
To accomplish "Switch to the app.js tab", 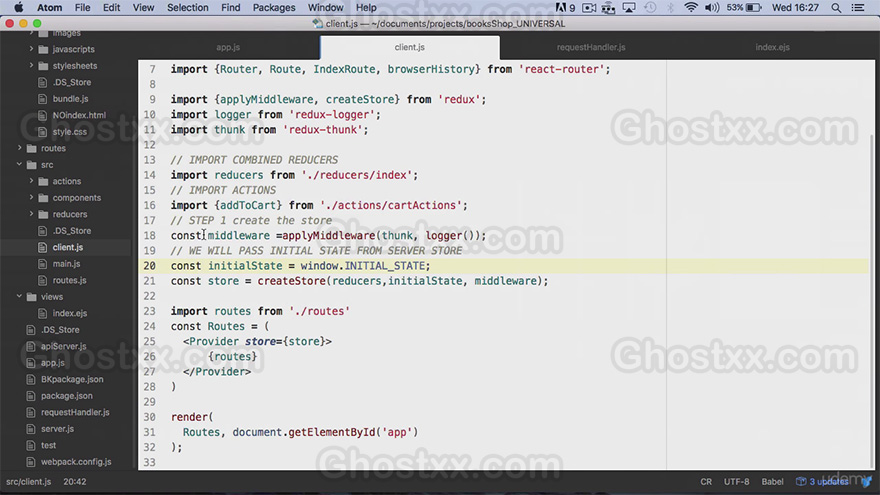I will pos(228,47).
